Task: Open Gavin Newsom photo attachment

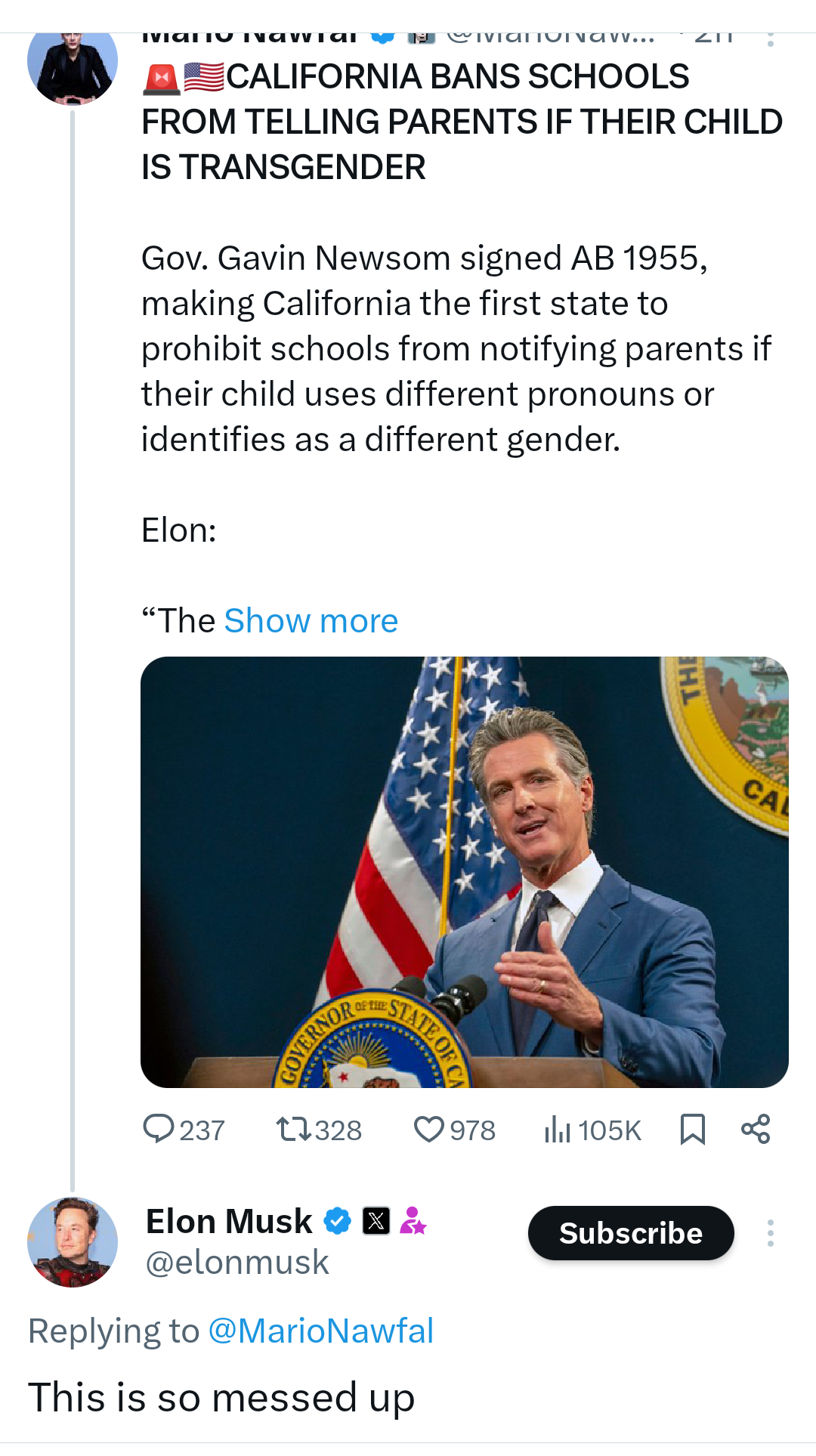Action: pos(464,872)
